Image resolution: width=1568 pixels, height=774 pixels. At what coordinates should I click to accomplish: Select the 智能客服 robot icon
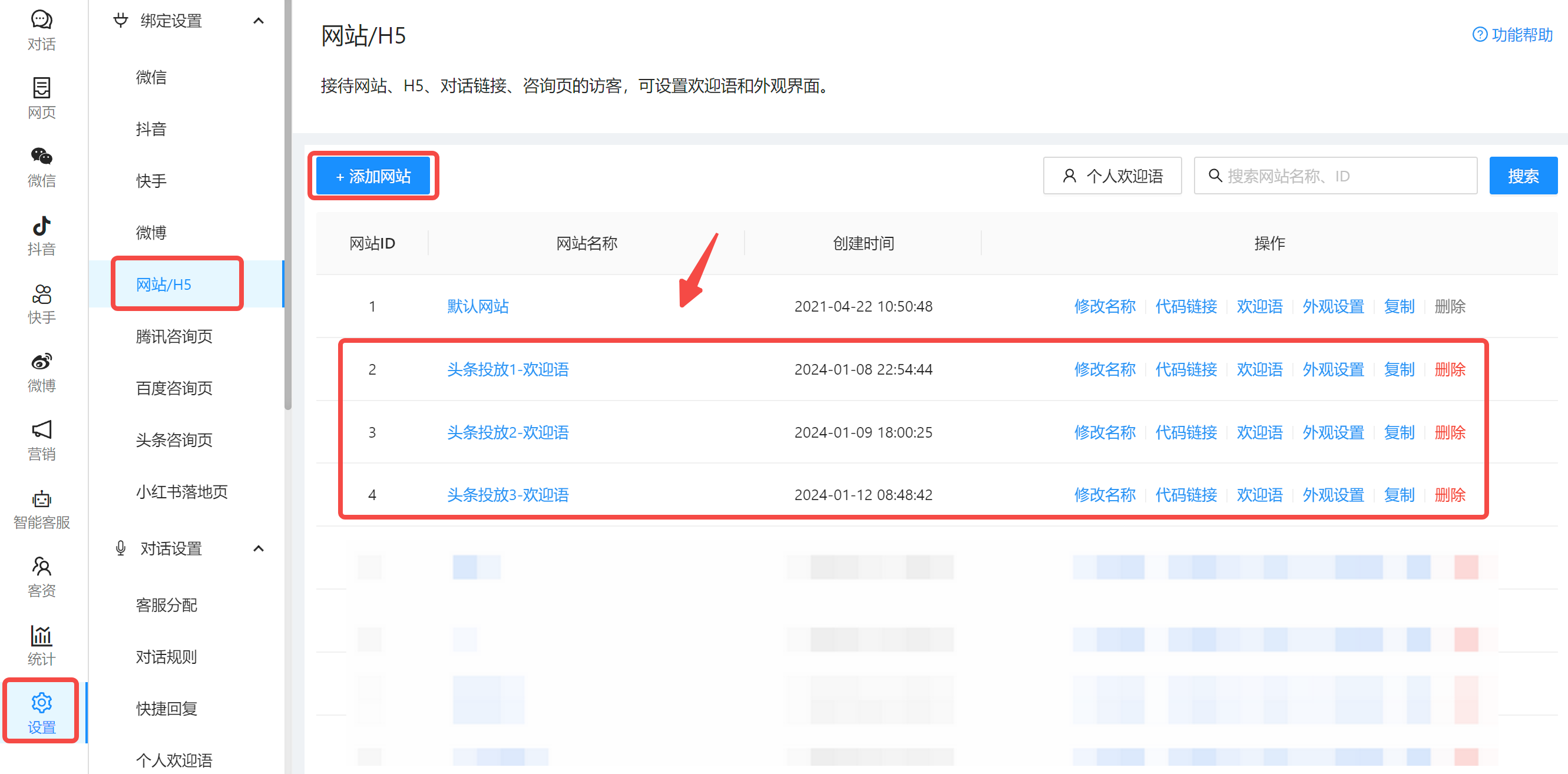point(41,499)
